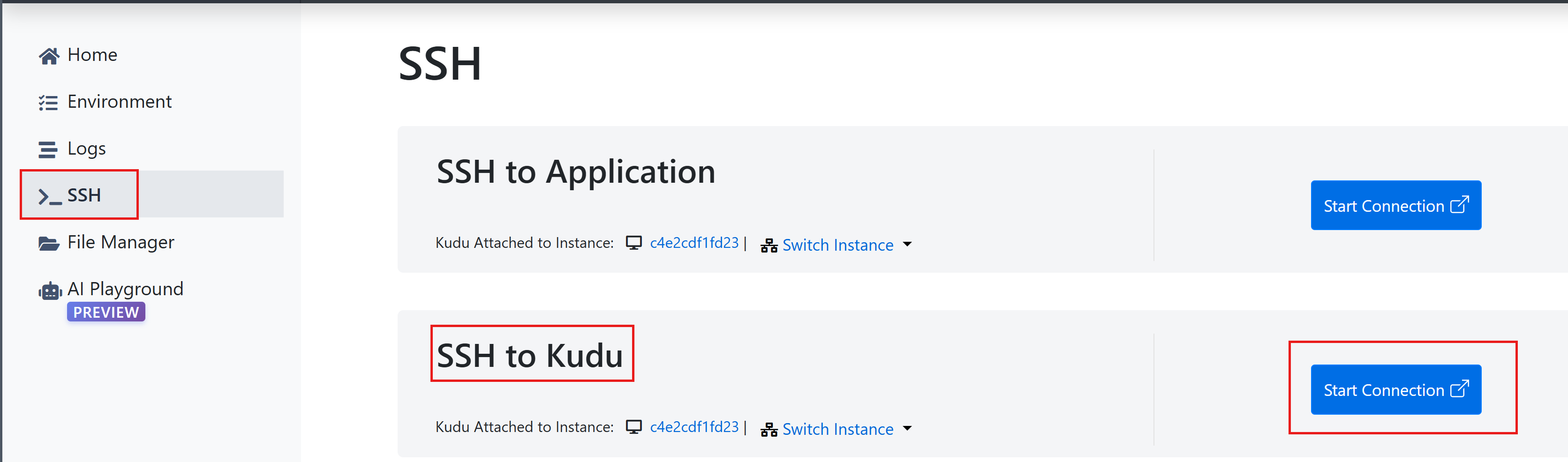The image size is (1568, 462).
Task: Click the File Manager folder icon
Action: pos(49,243)
